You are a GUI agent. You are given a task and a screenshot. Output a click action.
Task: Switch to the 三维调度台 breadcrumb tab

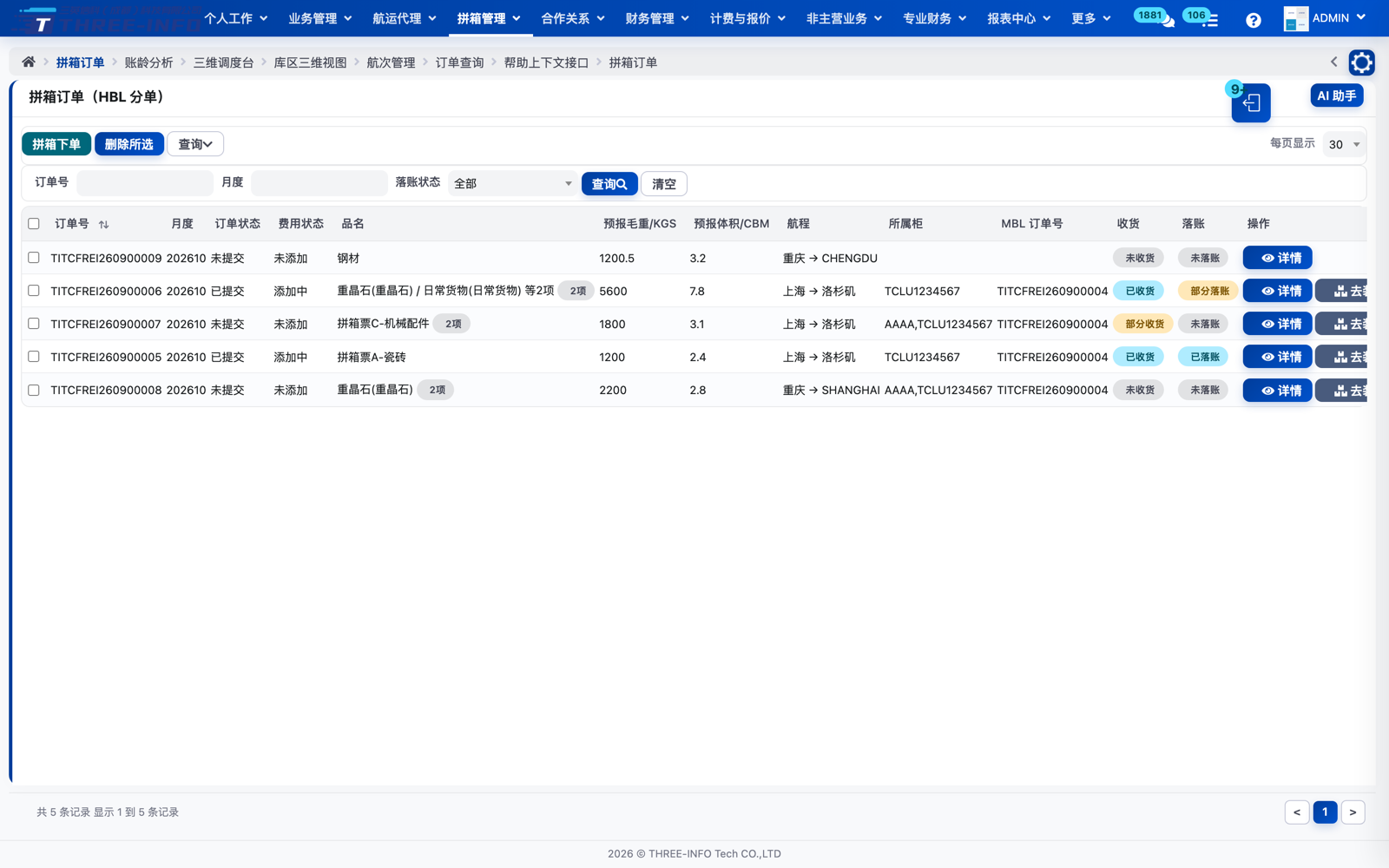(x=223, y=62)
